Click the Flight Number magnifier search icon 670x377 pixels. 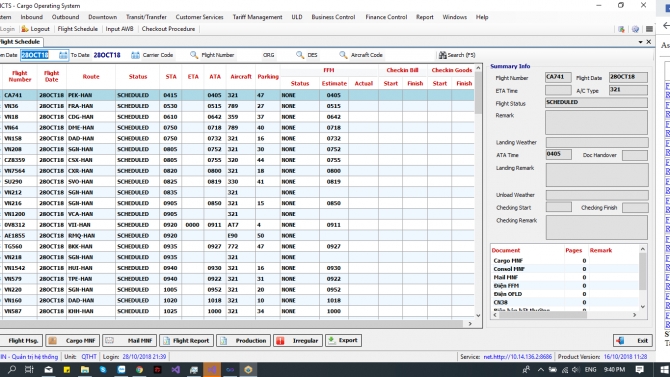point(194,55)
